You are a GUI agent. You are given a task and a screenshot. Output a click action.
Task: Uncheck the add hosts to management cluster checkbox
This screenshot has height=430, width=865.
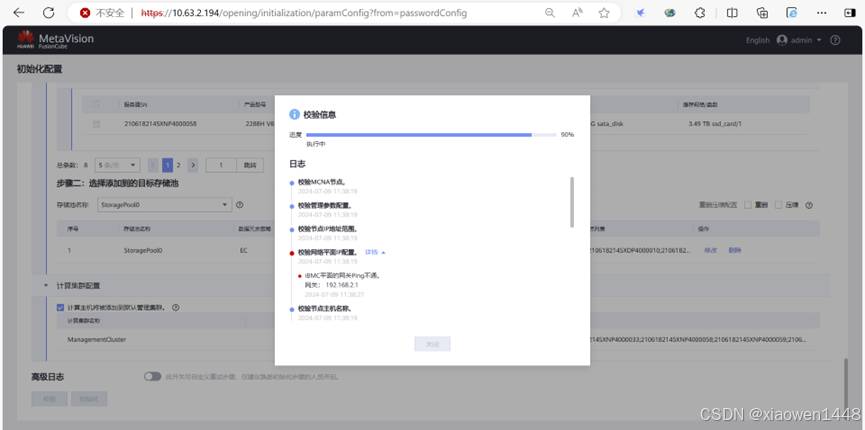[x=60, y=307]
